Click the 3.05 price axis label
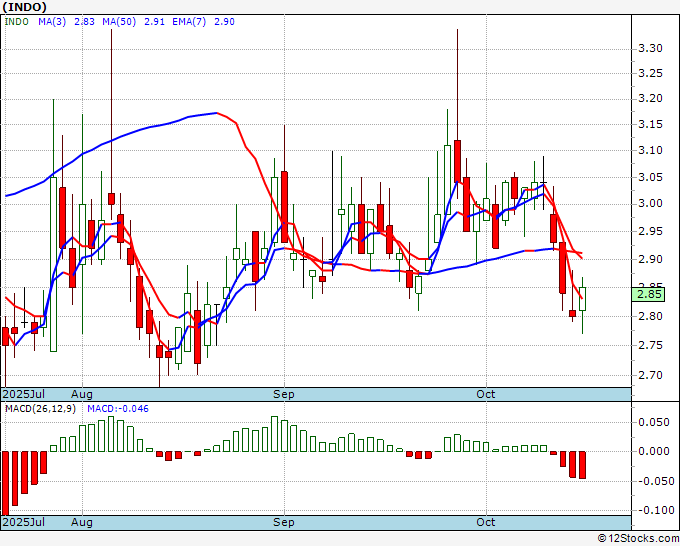Viewport: 680px width, 546px height. (x=651, y=177)
